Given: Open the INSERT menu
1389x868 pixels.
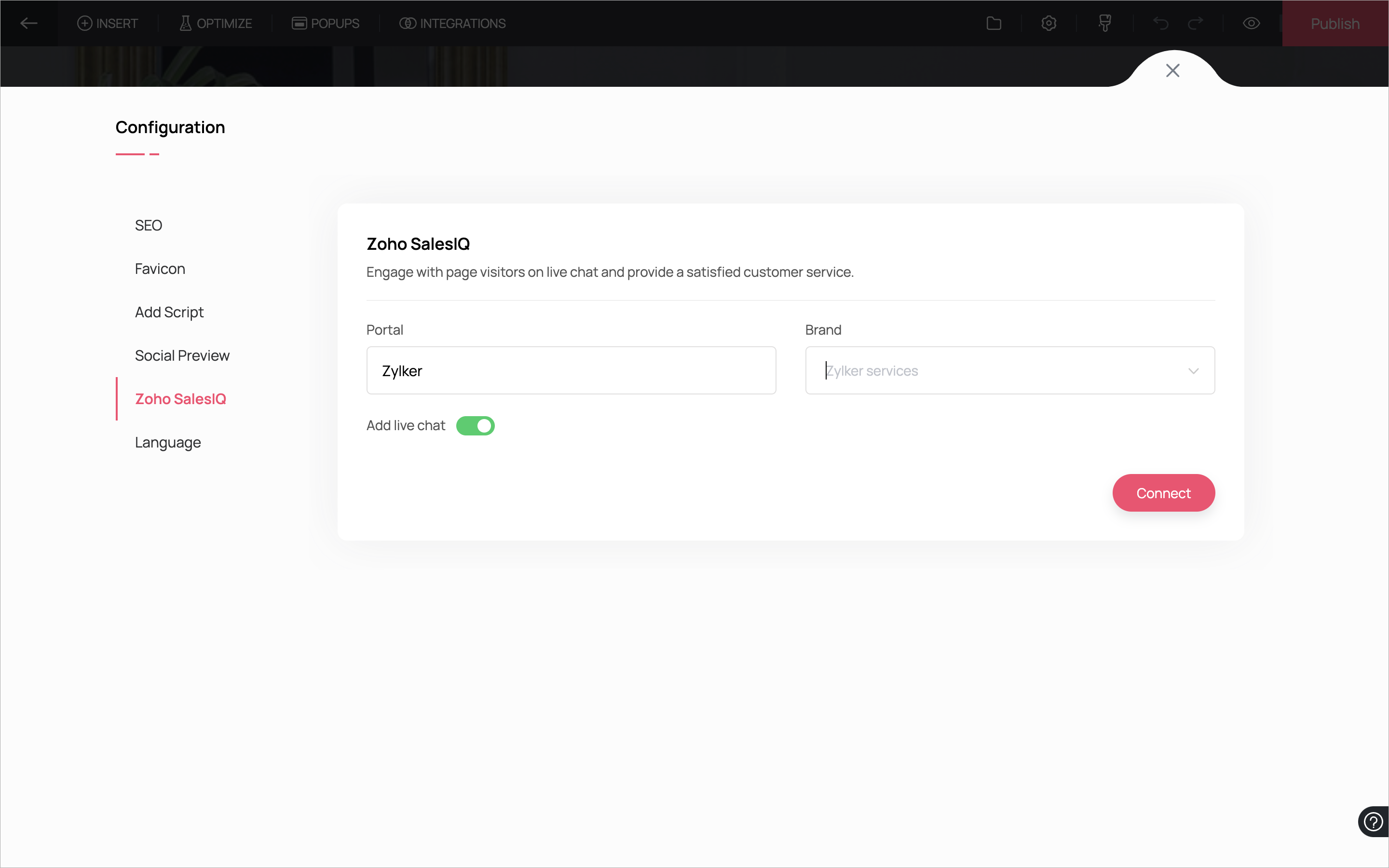Looking at the screenshot, I should (108, 24).
